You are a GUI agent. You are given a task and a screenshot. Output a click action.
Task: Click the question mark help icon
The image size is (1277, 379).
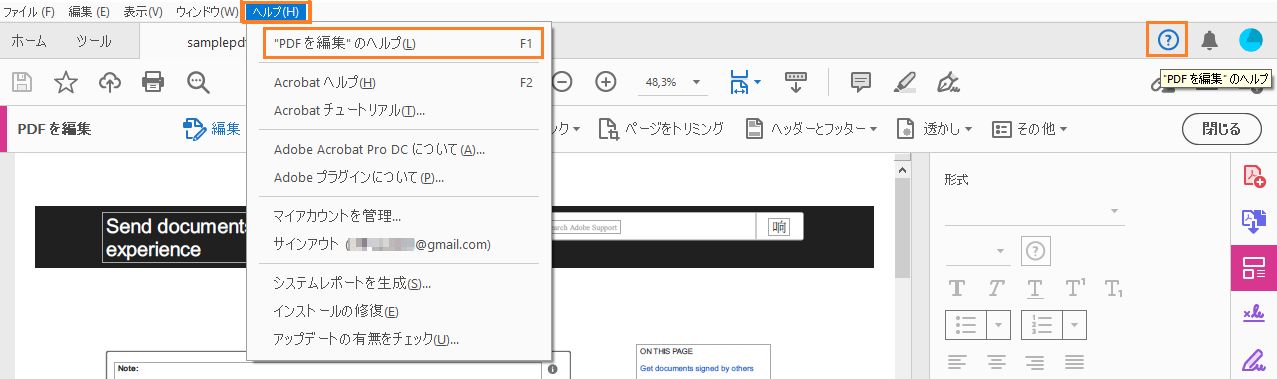click(1168, 40)
